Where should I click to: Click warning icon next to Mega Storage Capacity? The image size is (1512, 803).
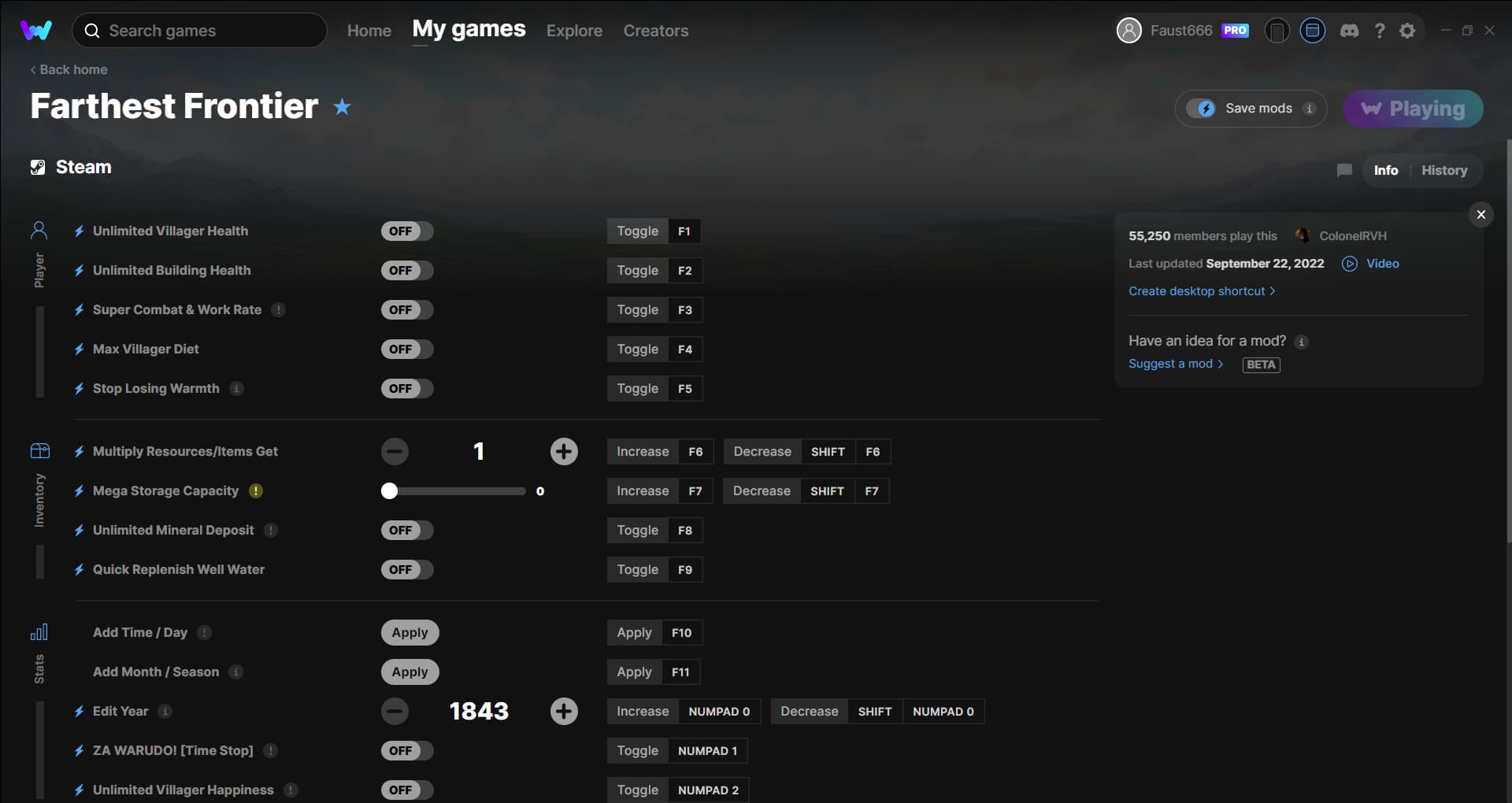[256, 490]
